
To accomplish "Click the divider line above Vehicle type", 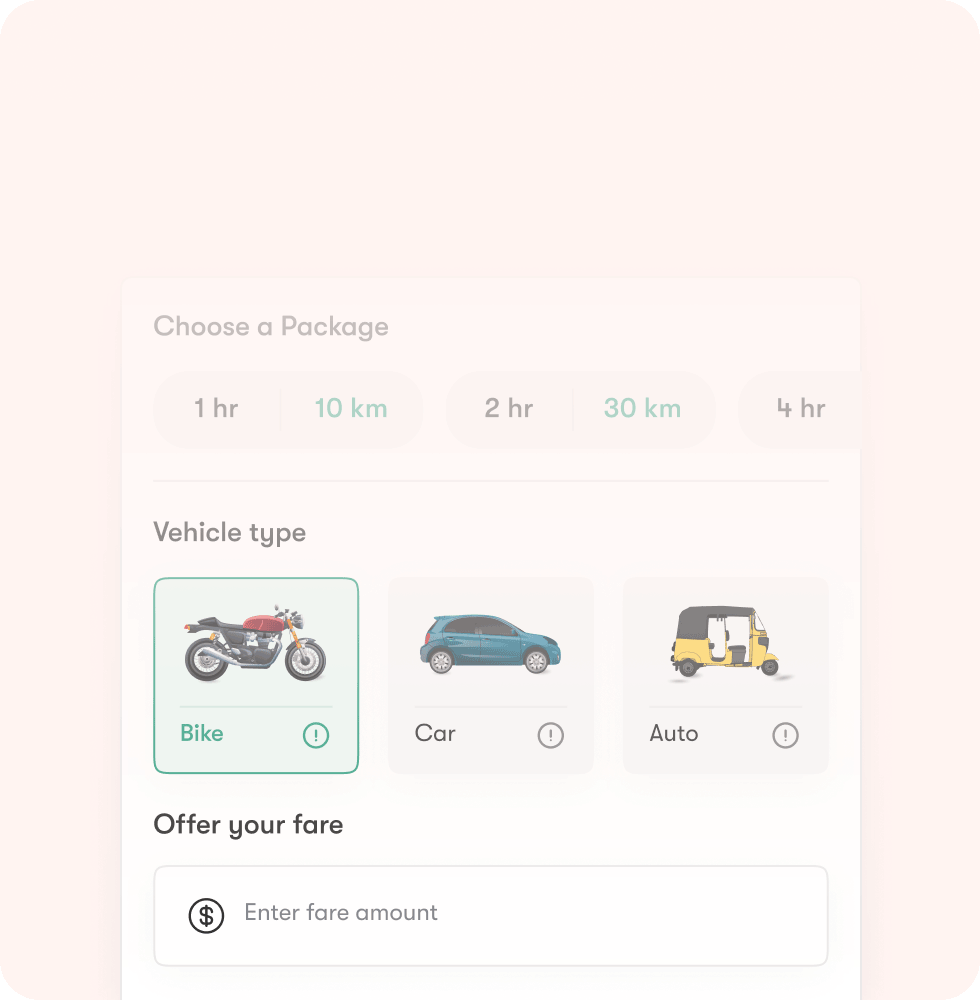I will tap(491, 481).
